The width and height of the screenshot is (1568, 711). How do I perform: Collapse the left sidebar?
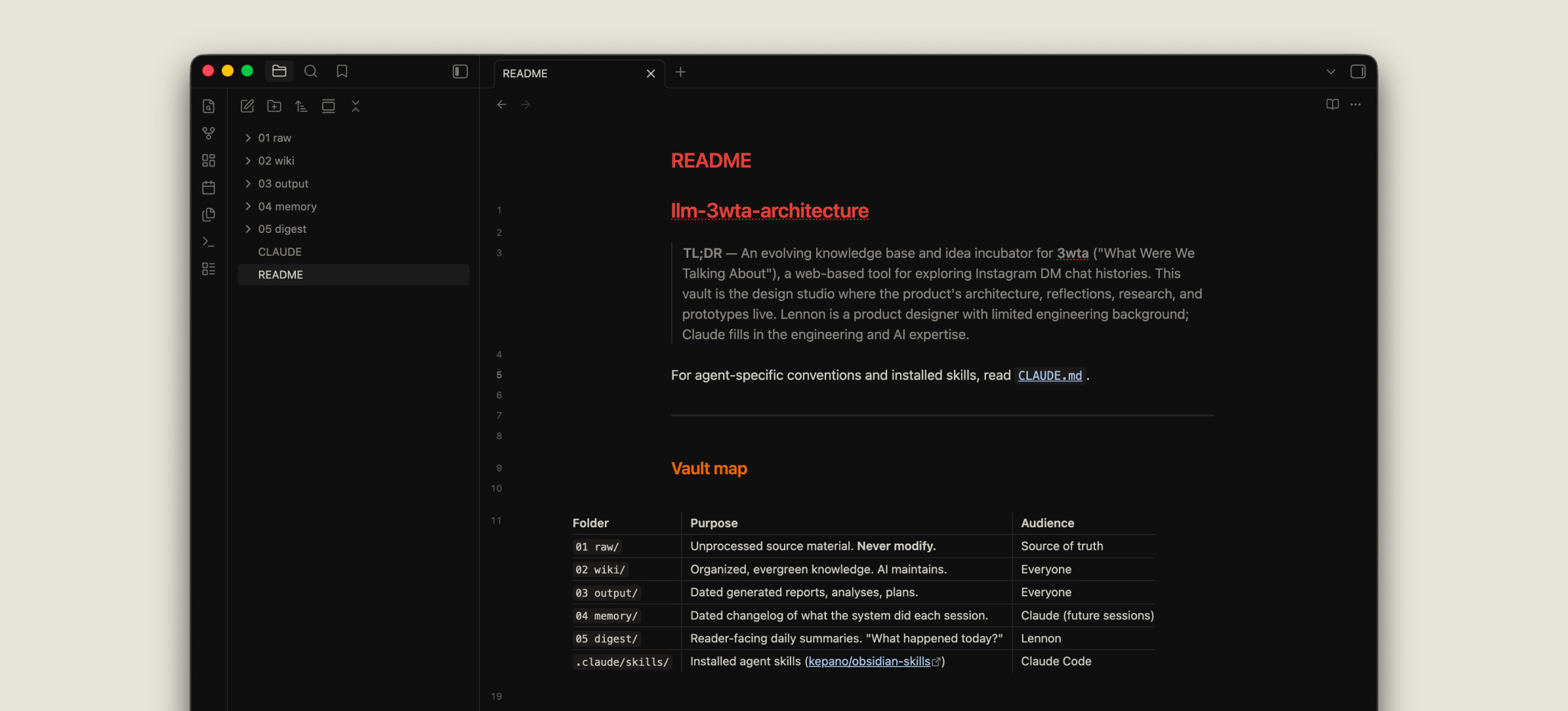[461, 71]
